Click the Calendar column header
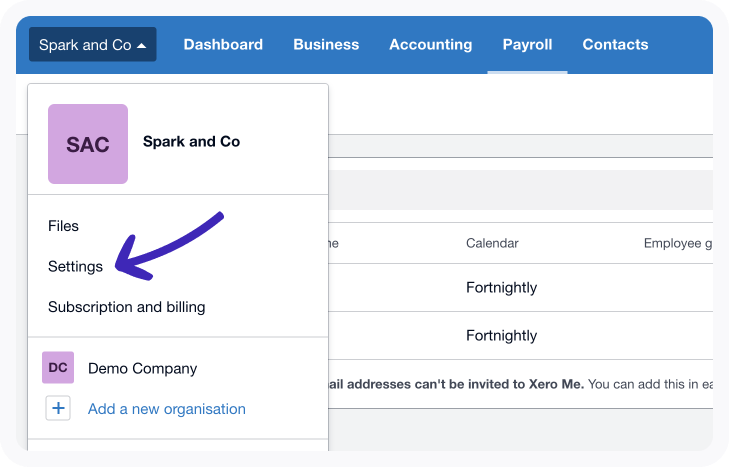The height and width of the screenshot is (467, 729). coord(492,243)
